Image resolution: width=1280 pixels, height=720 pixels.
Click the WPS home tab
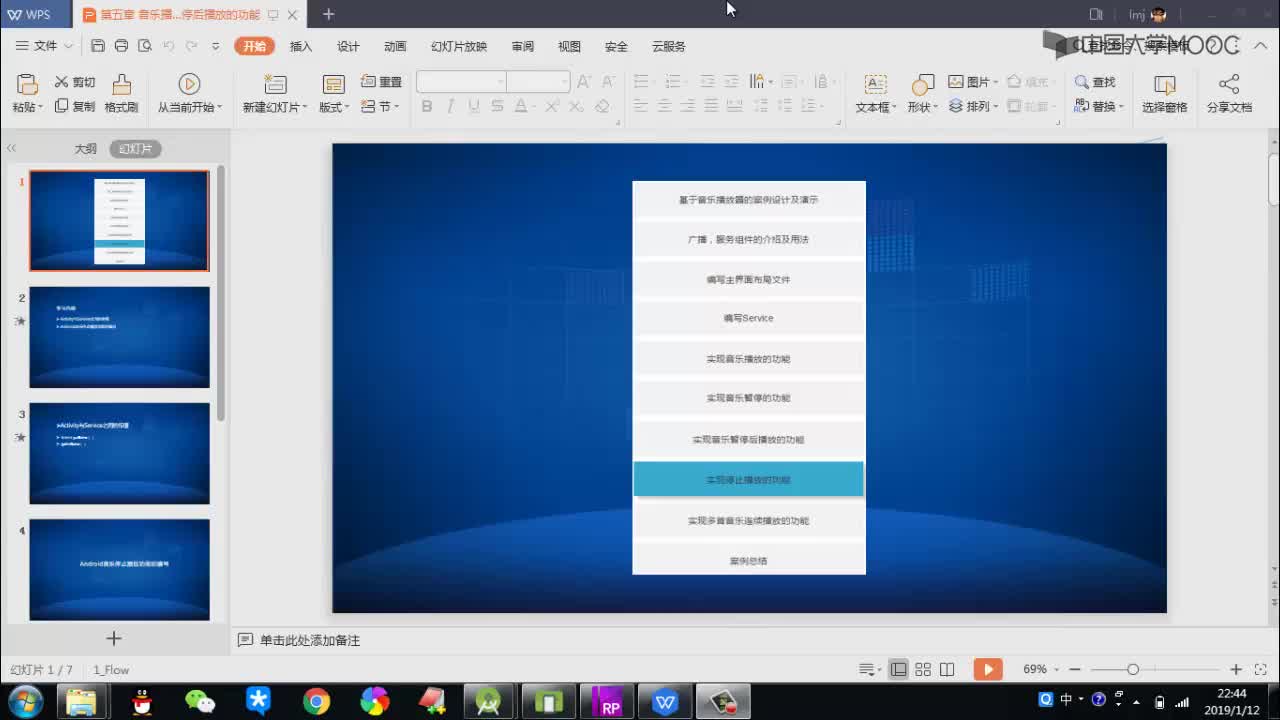coord(36,14)
